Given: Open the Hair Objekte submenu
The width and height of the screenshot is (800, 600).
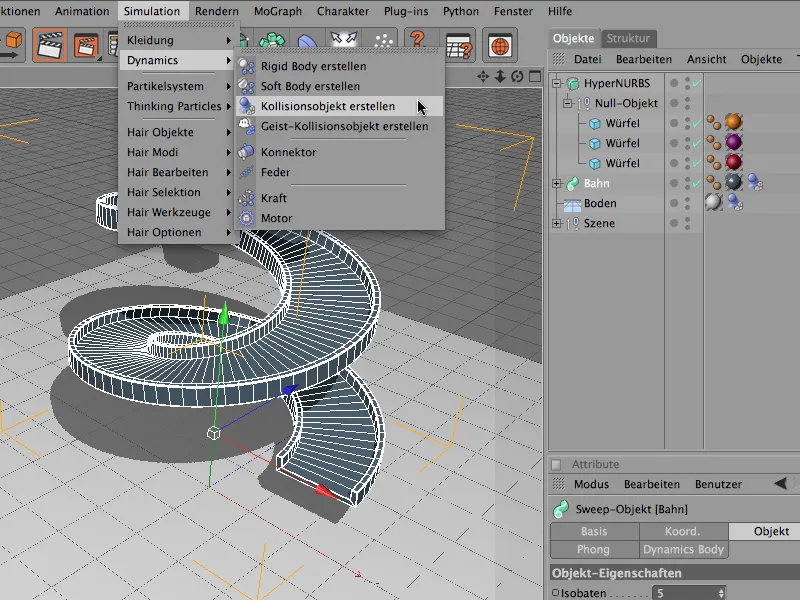Looking at the screenshot, I should pos(178,132).
